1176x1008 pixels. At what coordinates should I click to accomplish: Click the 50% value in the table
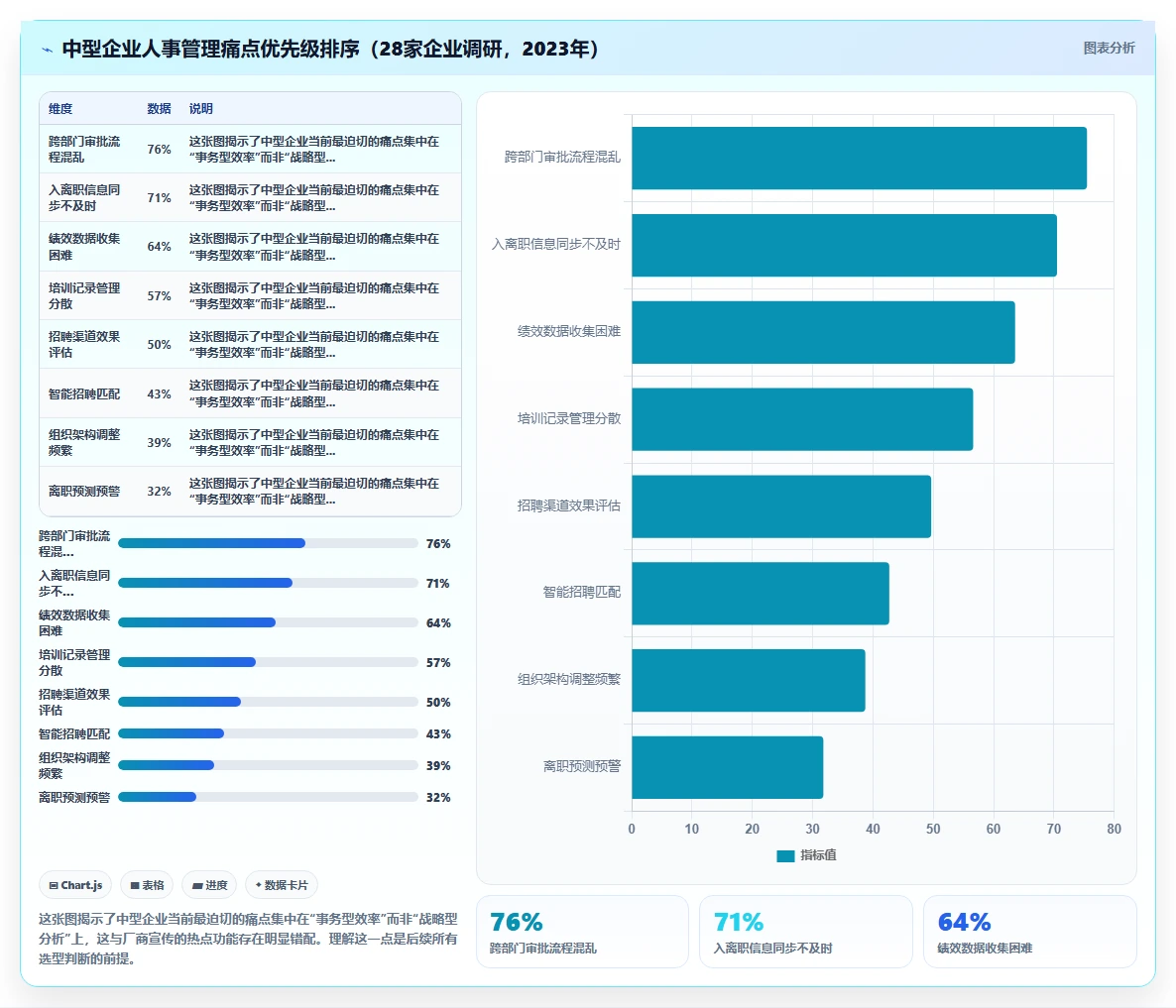[x=159, y=345]
